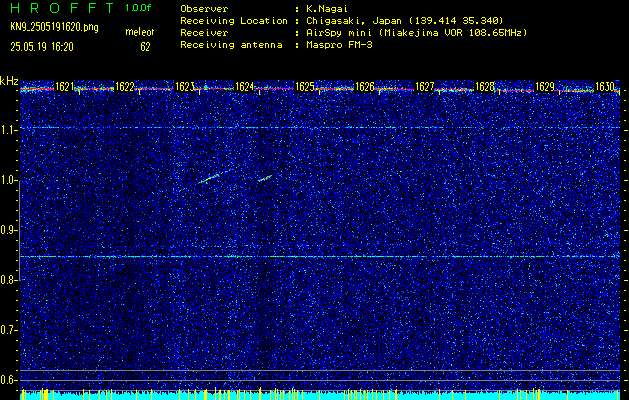Image resolution: width=629 pixels, height=400 pixels.
Task: Click the 1630 time marker
Action: point(605,87)
